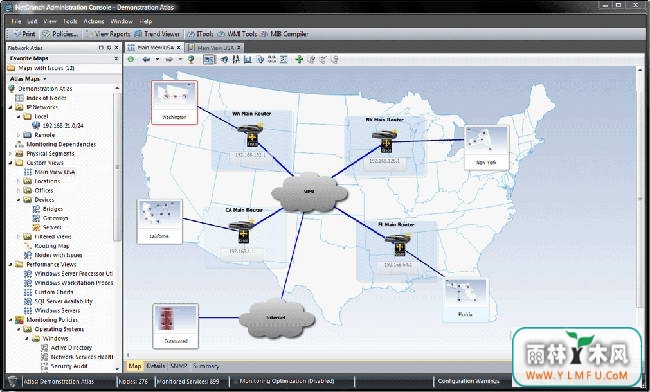The height and width of the screenshot is (392, 650).
Task: Select the FL Main Router icon
Action: point(399,244)
